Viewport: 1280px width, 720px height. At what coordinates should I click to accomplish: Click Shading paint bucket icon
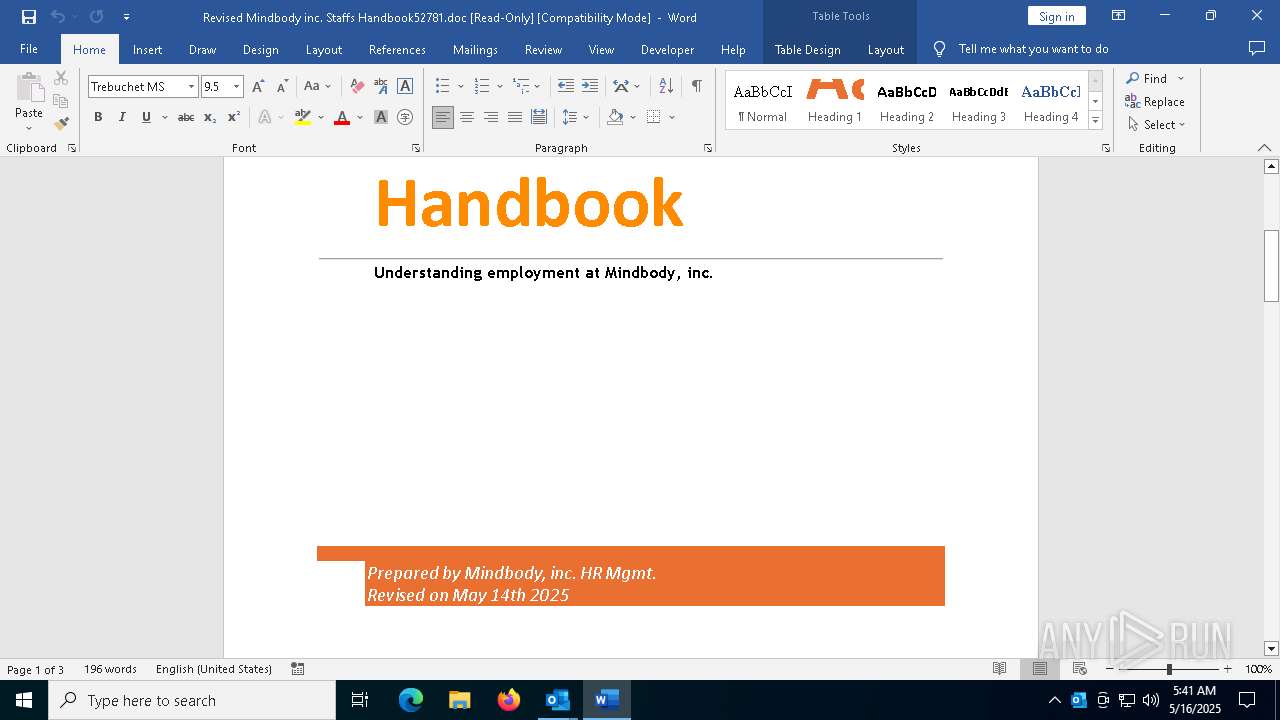pos(615,117)
